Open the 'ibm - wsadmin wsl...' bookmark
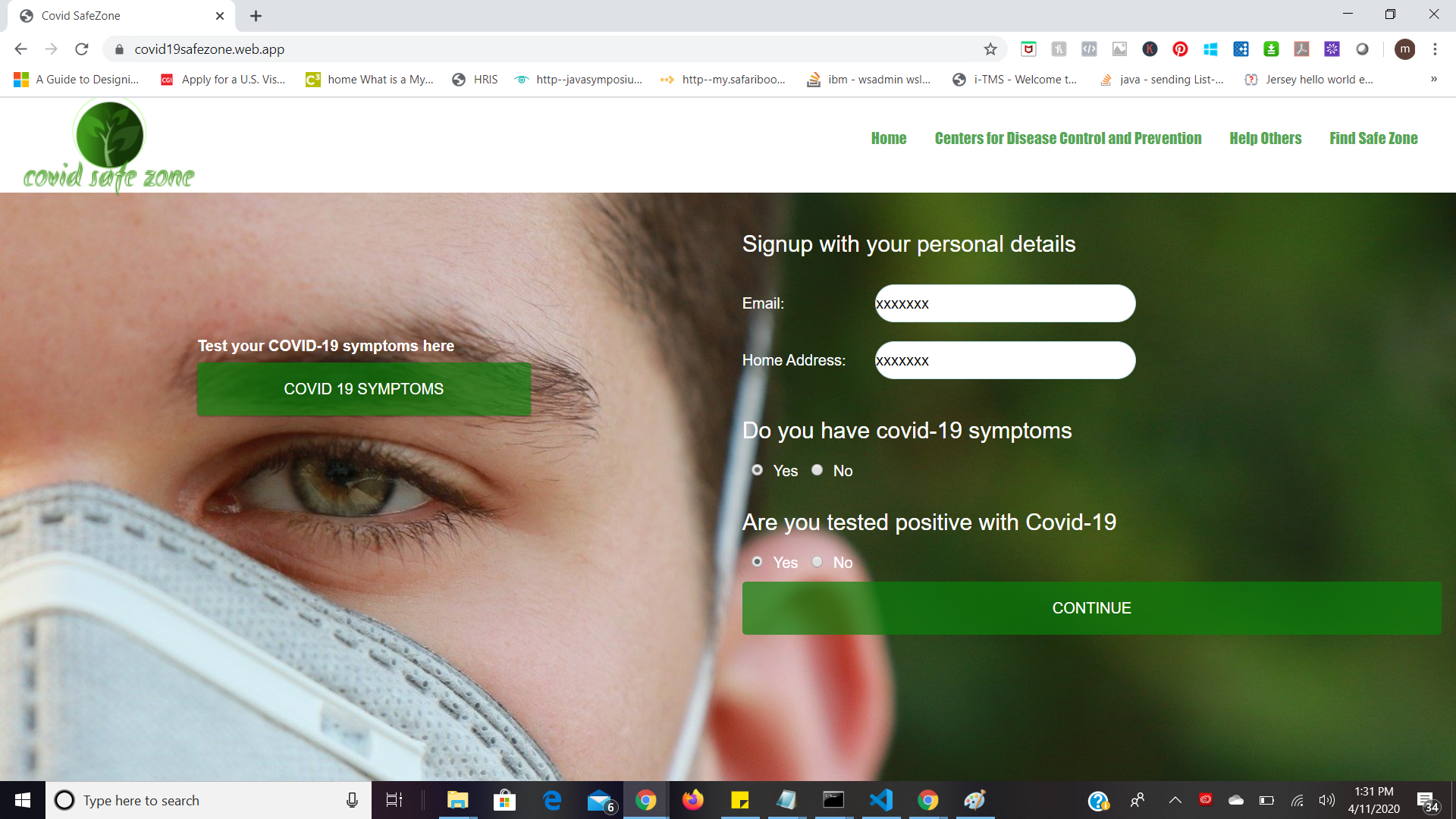The height and width of the screenshot is (819, 1456). click(868, 79)
